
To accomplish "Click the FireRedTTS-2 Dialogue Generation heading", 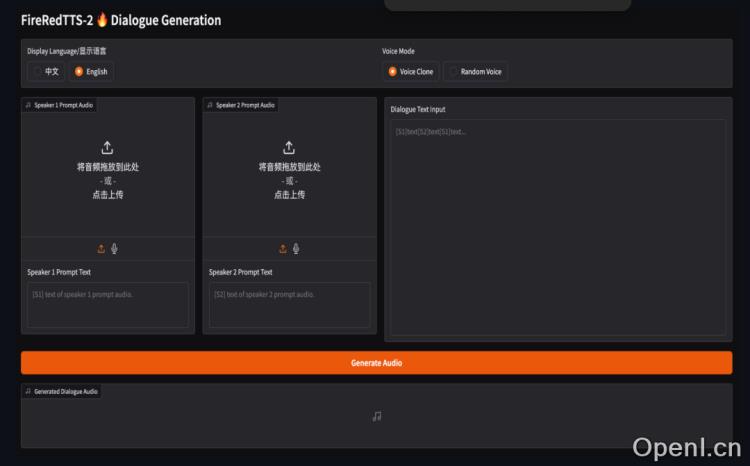I will tap(121, 20).
